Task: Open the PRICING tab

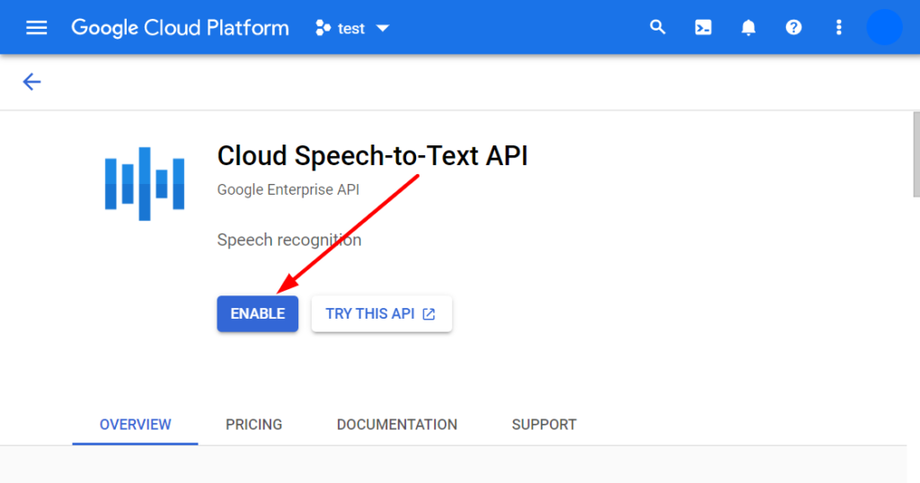Action: pos(254,425)
